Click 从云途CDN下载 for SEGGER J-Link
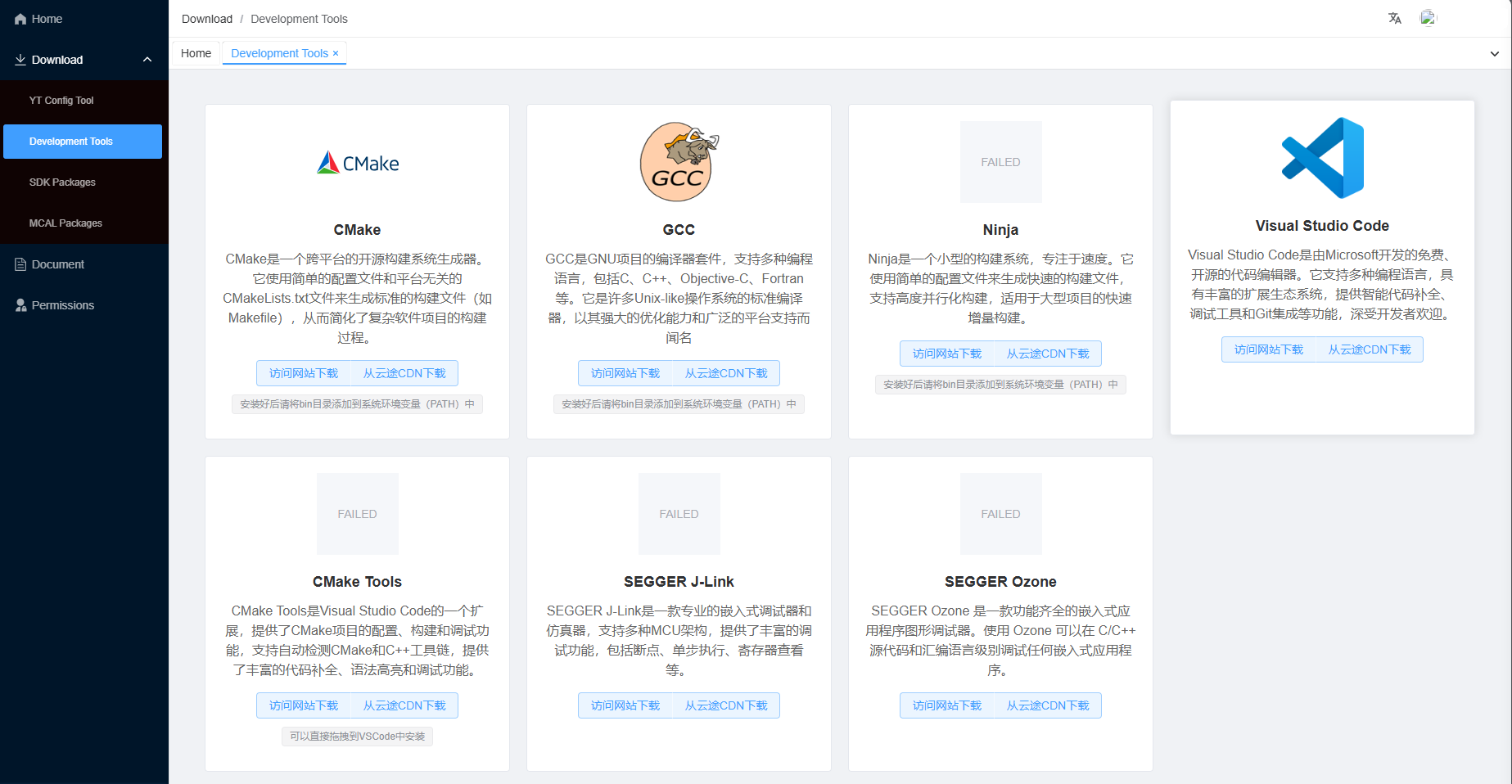This screenshot has height=784, width=1512. coord(726,705)
